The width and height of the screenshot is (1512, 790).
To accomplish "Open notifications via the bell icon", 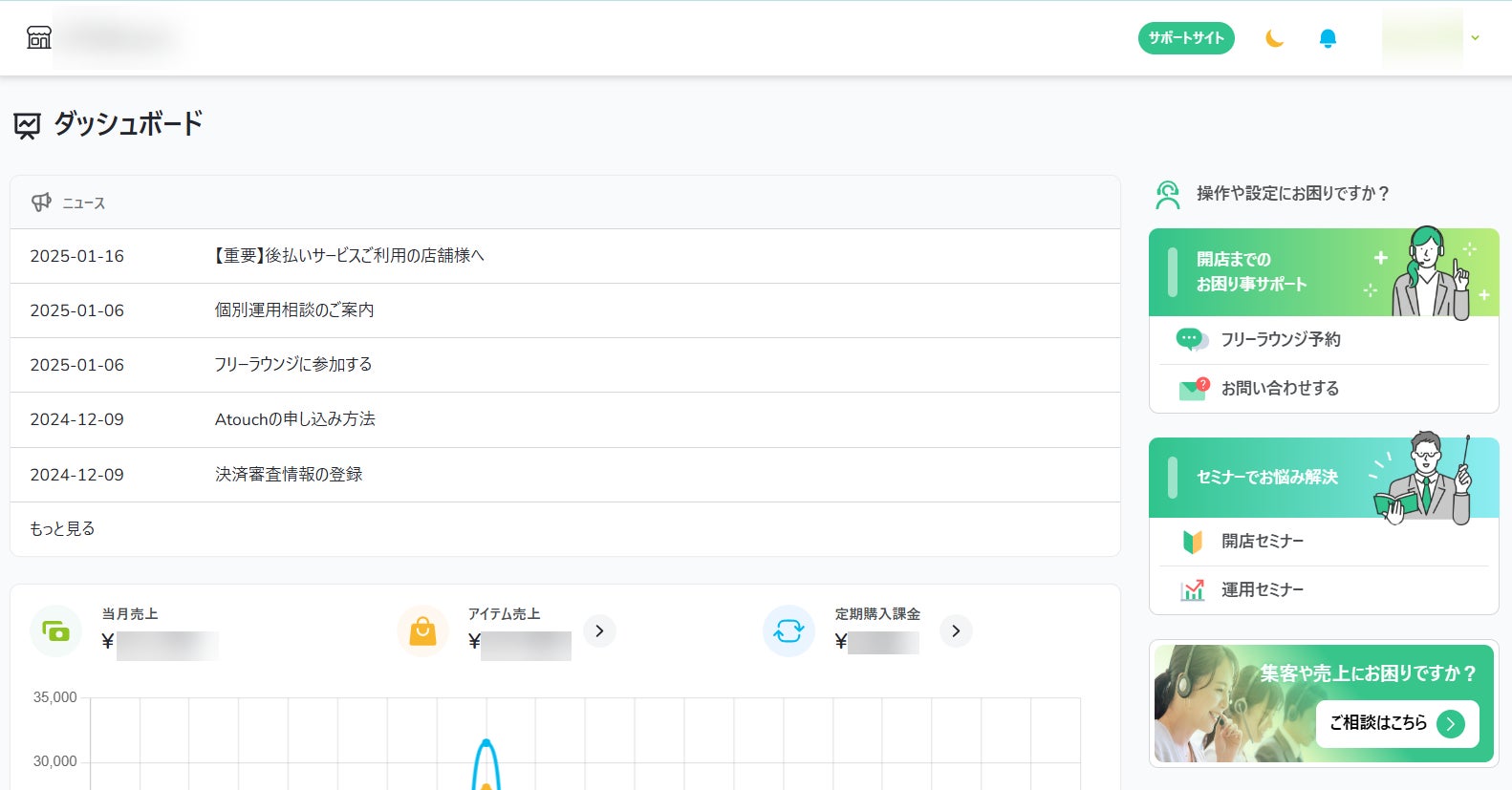I will coord(1328,38).
